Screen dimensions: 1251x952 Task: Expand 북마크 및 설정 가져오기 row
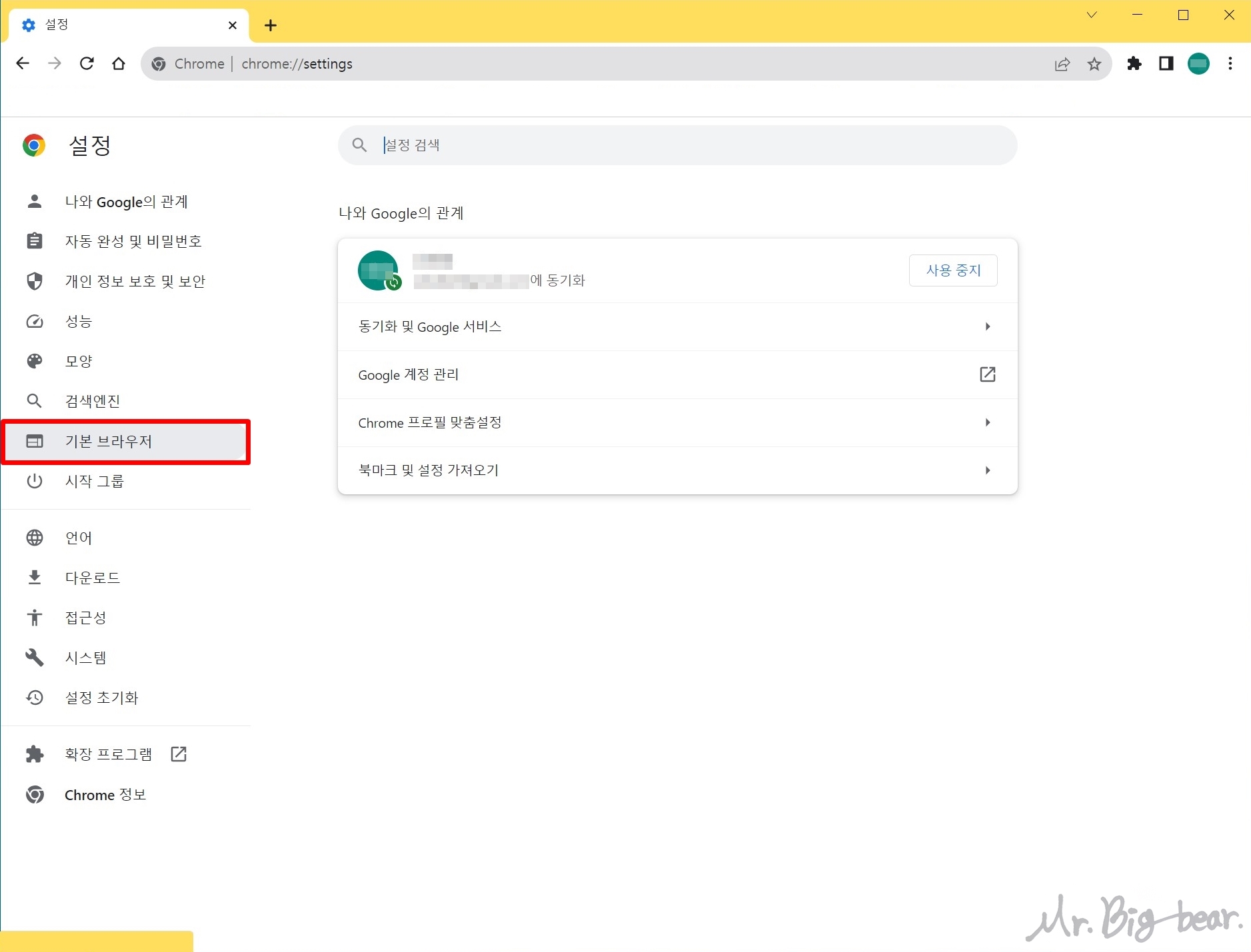677,470
